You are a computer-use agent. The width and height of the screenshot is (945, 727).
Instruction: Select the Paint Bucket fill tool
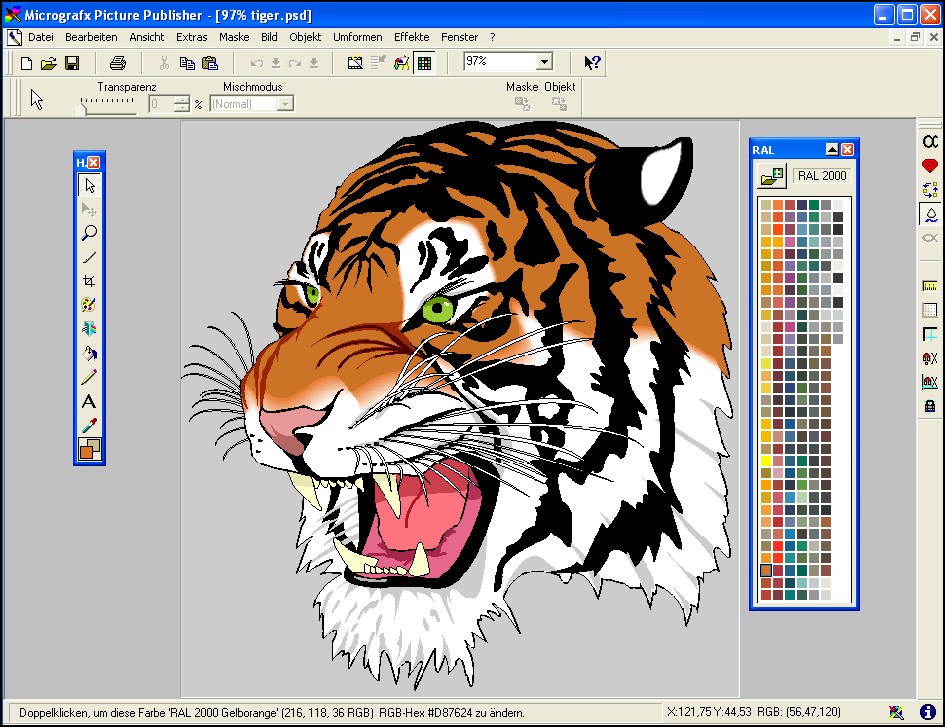click(x=89, y=353)
